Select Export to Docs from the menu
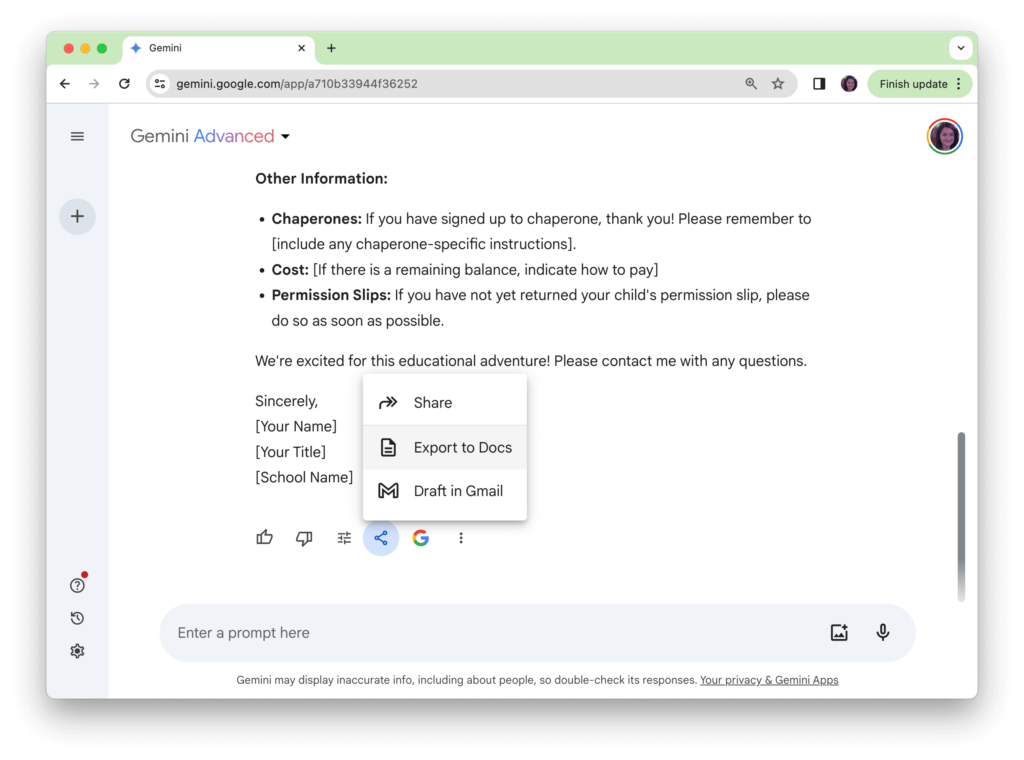The height and width of the screenshot is (760, 1024). tap(463, 447)
